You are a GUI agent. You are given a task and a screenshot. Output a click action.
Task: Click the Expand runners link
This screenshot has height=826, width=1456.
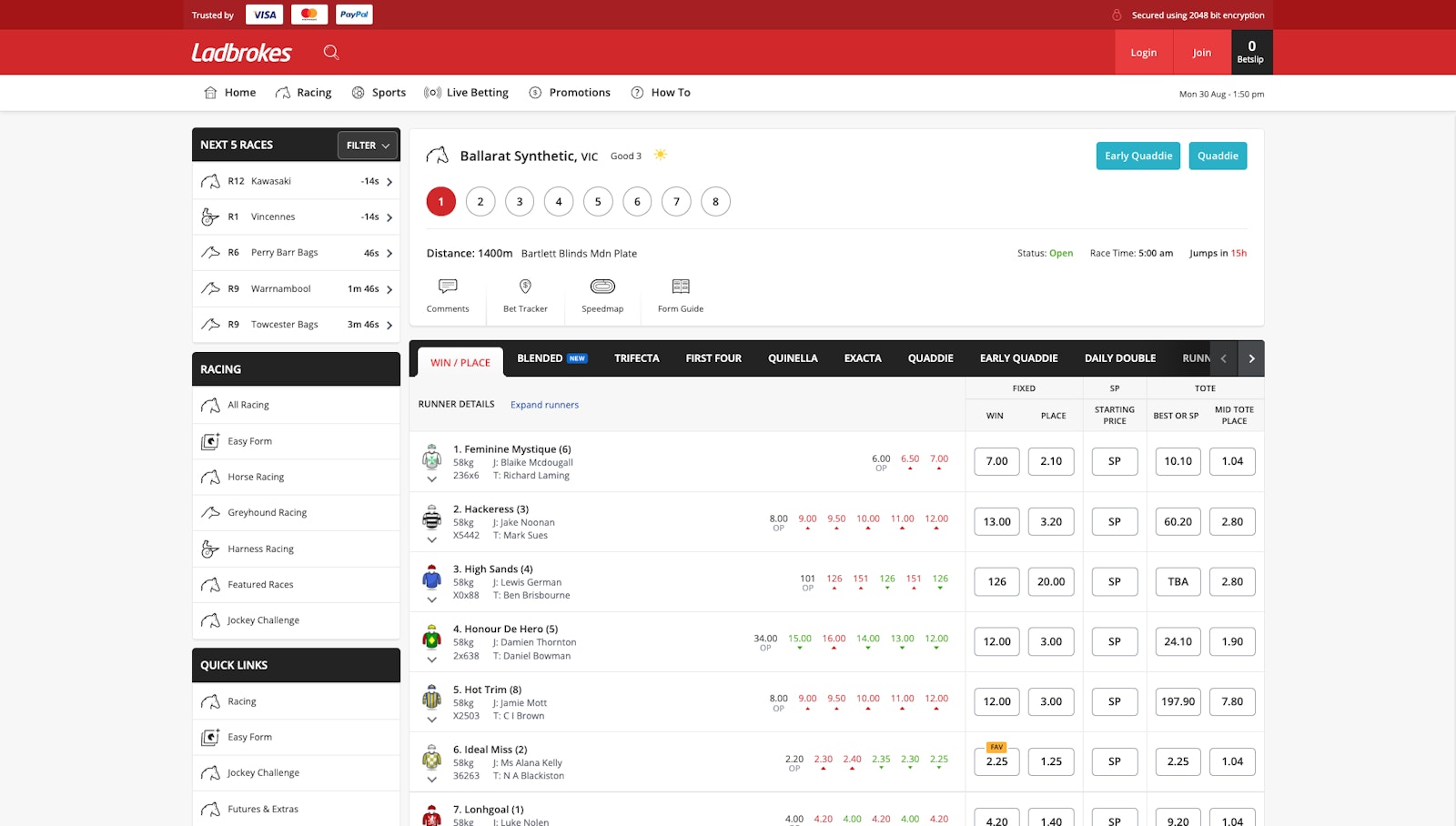[x=544, y=404]
